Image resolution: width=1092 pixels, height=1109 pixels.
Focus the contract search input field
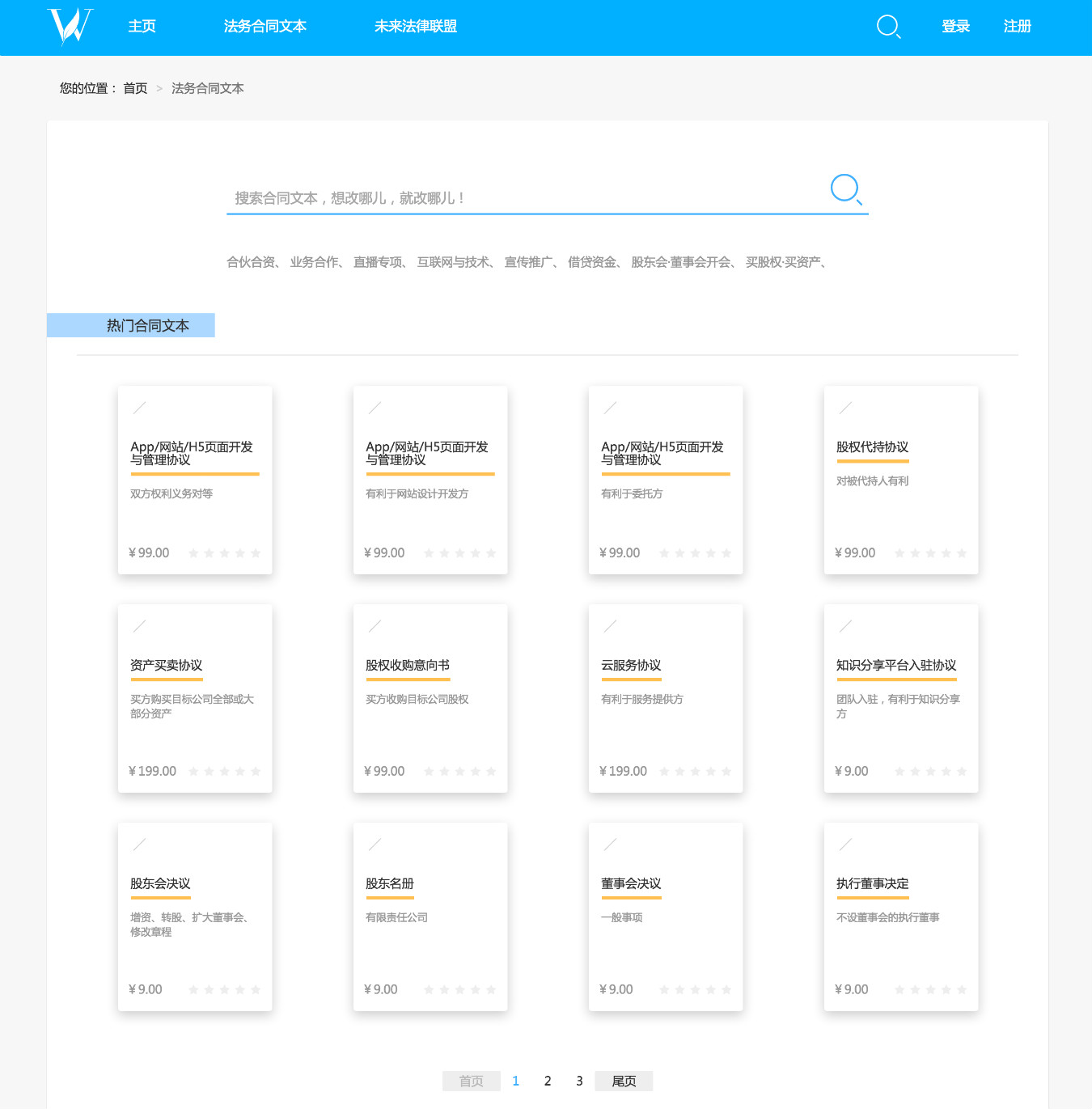tap(526, 198)
